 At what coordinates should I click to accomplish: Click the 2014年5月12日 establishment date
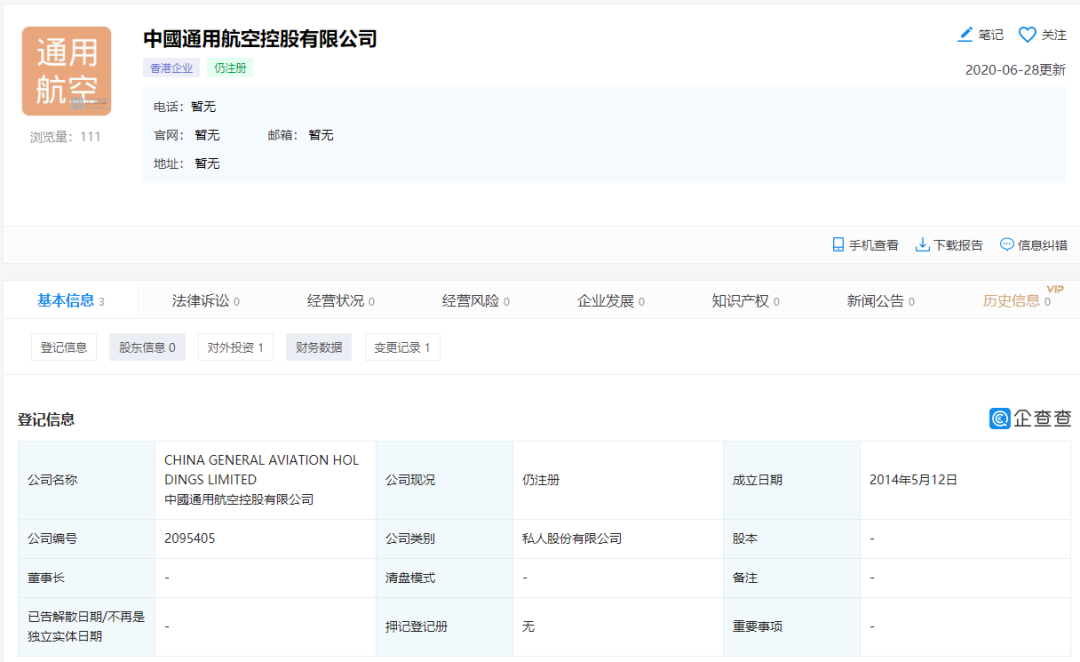pyautogui.click(x=913, y=479)
